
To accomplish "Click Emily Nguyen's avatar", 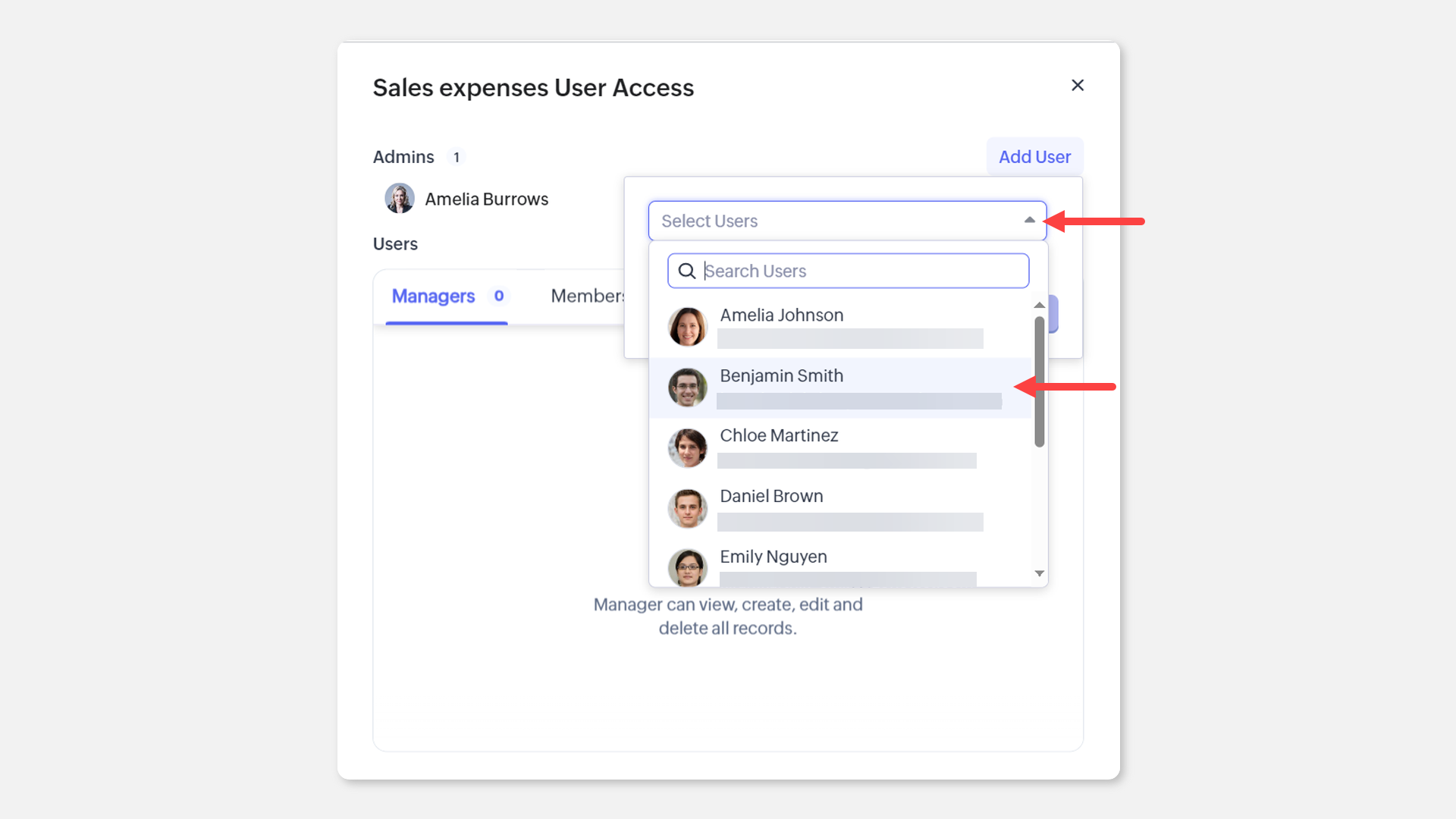I will tap(687, 567).
